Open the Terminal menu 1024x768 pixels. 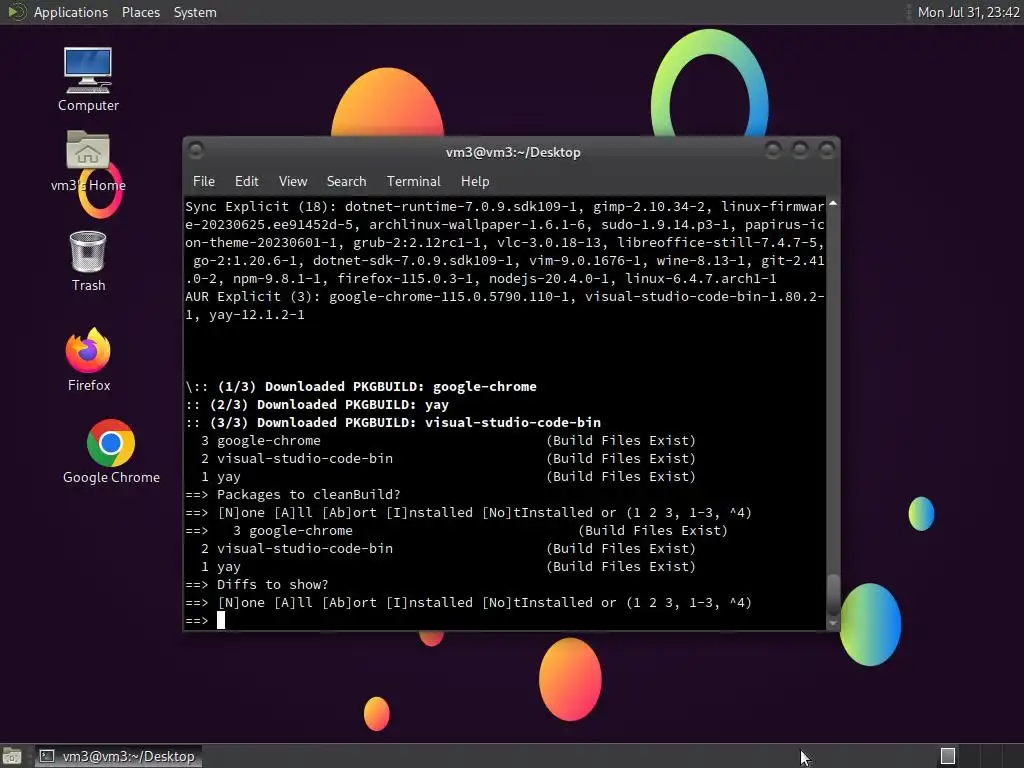[x=413, y=181]
